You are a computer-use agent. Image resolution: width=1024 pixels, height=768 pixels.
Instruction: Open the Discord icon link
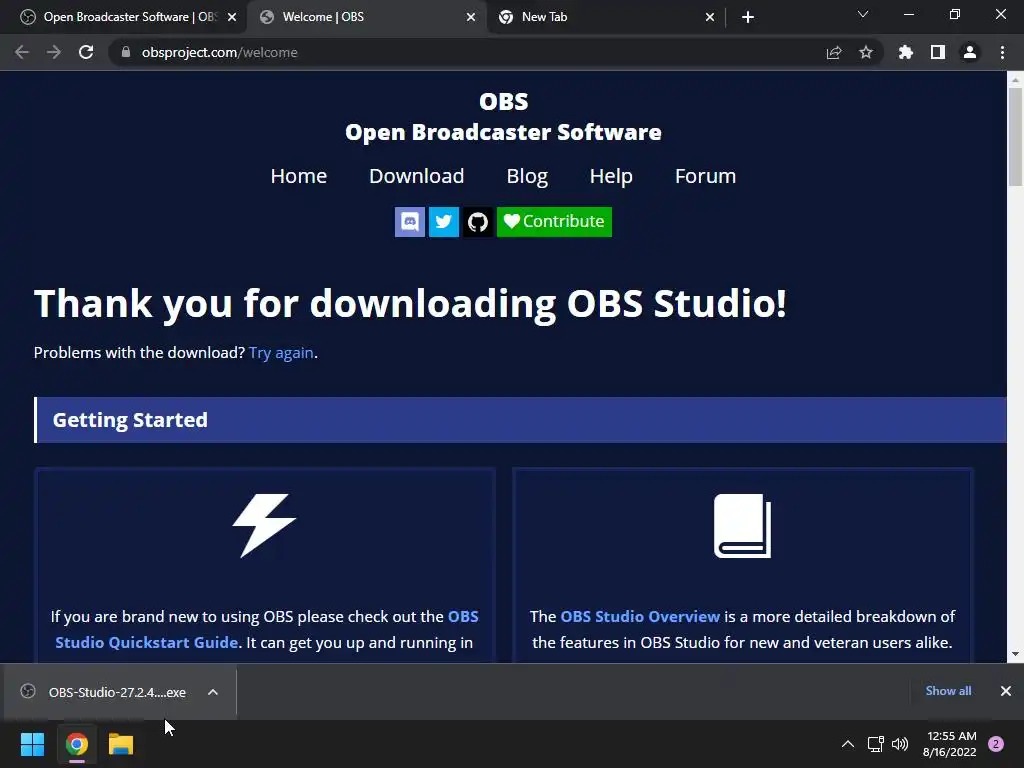[x=409, y=222]
